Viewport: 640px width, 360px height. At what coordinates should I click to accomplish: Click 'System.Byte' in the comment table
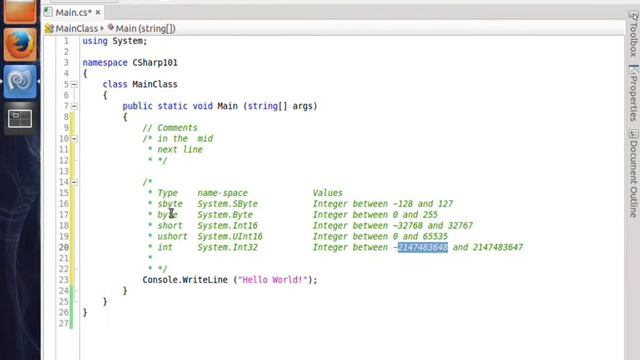(225, 215)
